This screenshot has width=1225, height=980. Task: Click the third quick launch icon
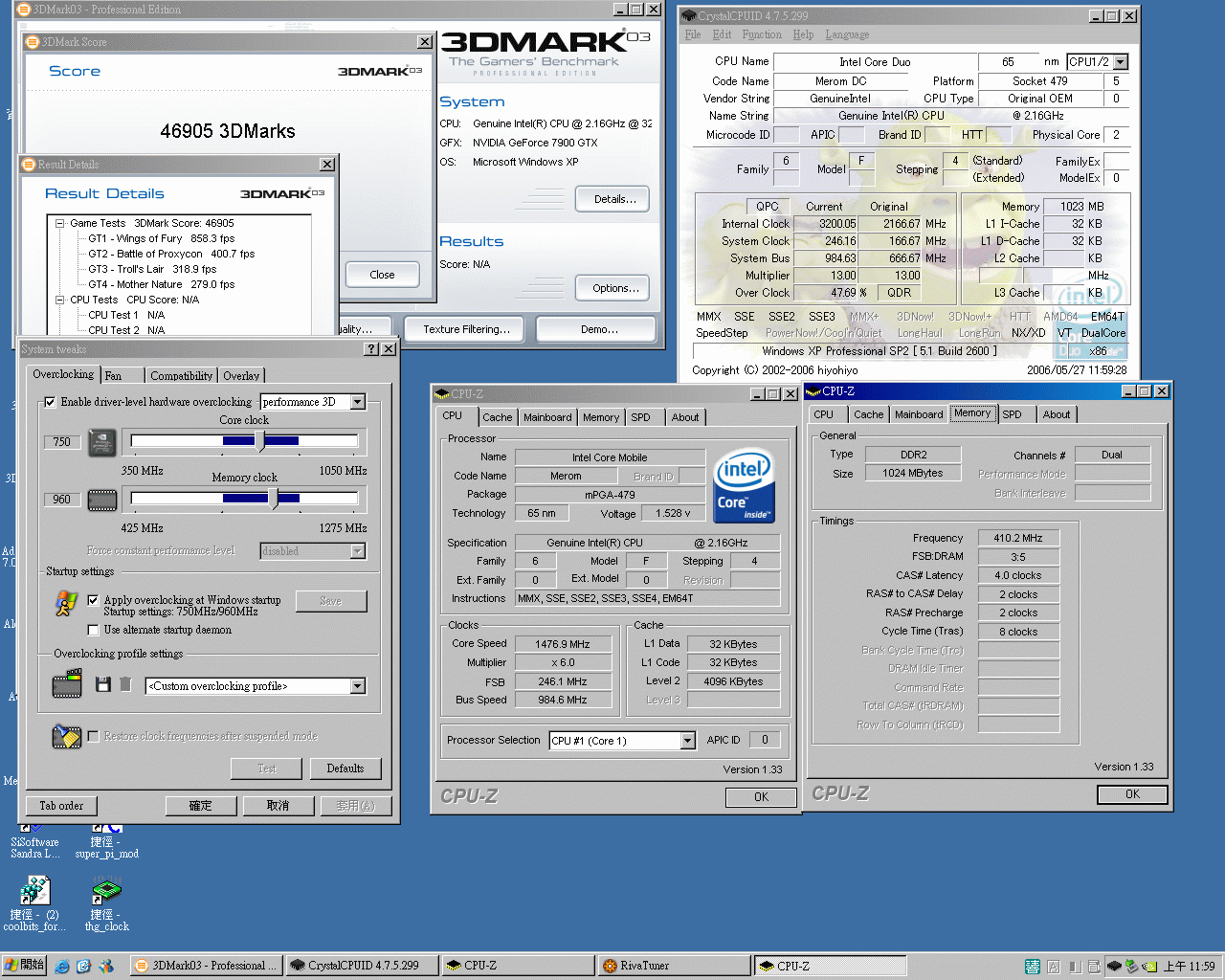click(105, 966)
